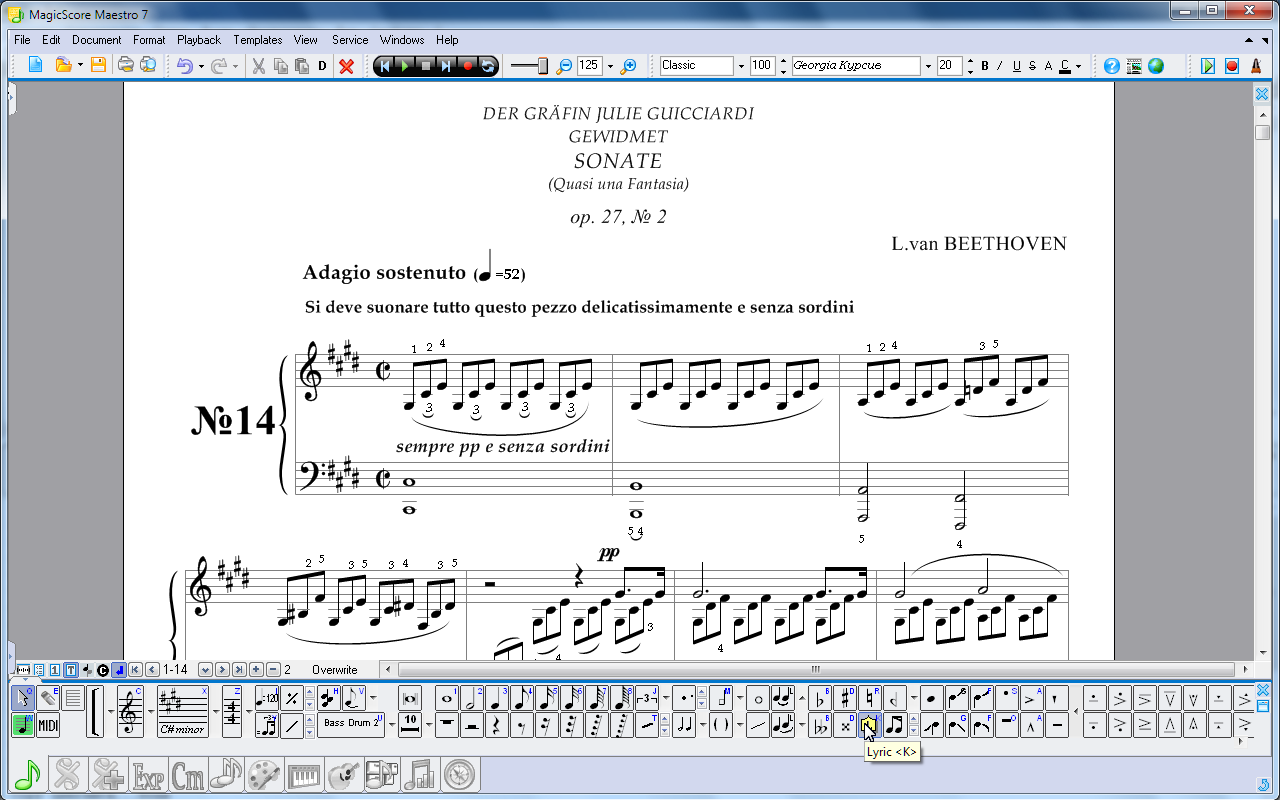Select the eighth note duration button
Image resolution: width=1280 pixels, height=800 pixels.
click(522, 698)
